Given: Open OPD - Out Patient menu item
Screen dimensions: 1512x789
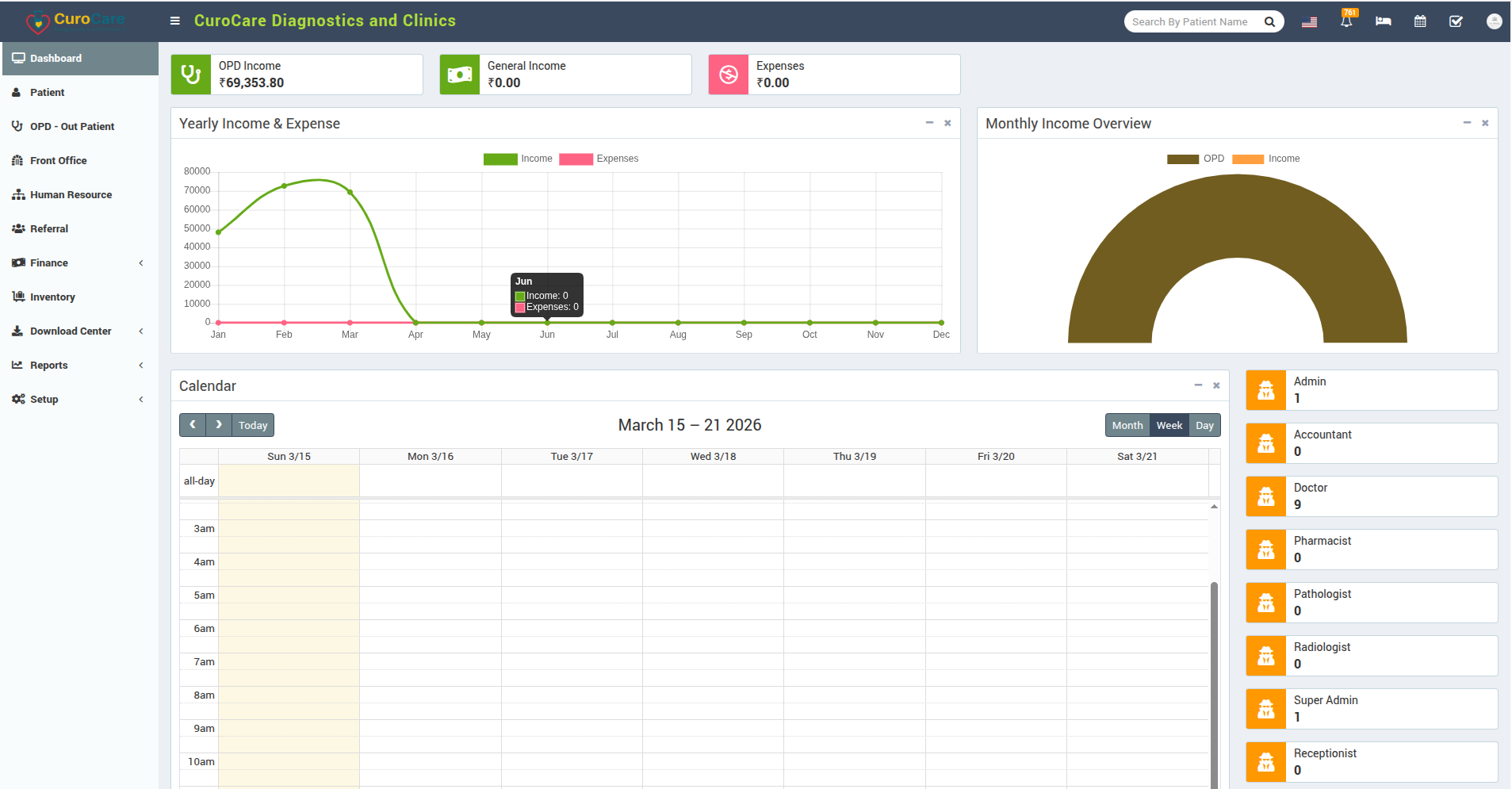Looking at the screenshot, I should (x=72, y=126).
